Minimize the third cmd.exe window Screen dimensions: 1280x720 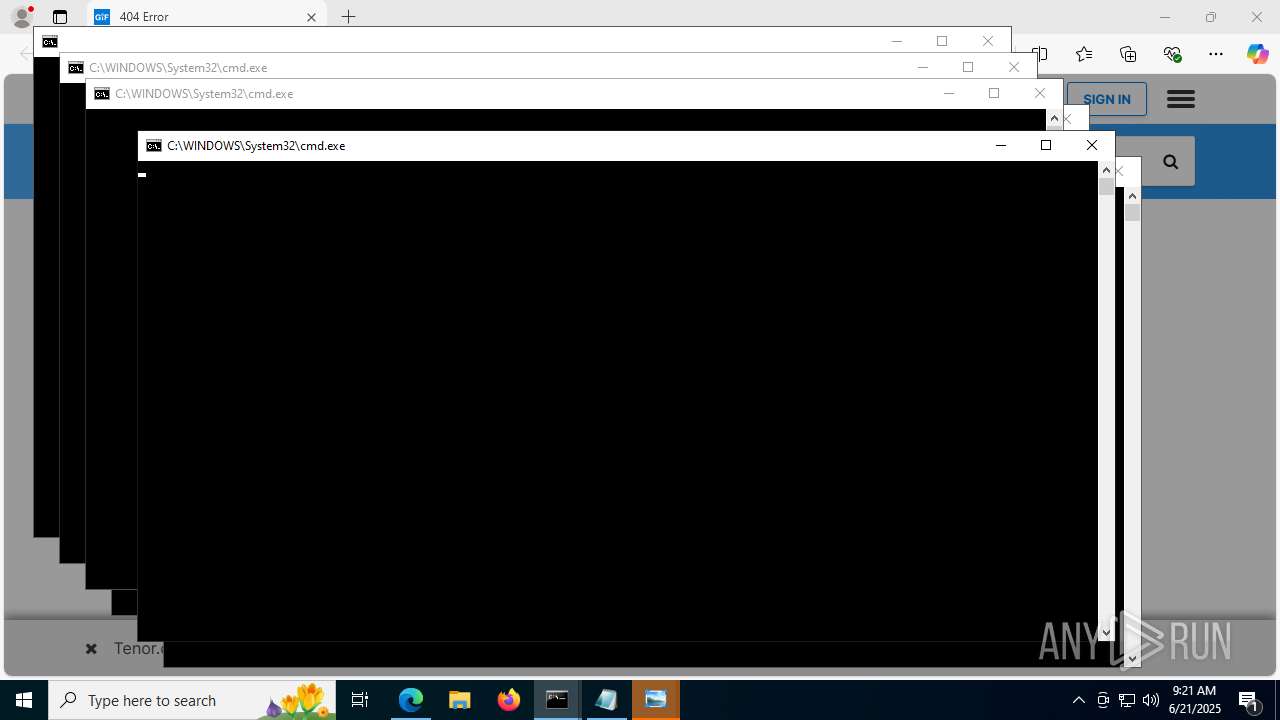point(948,94)
